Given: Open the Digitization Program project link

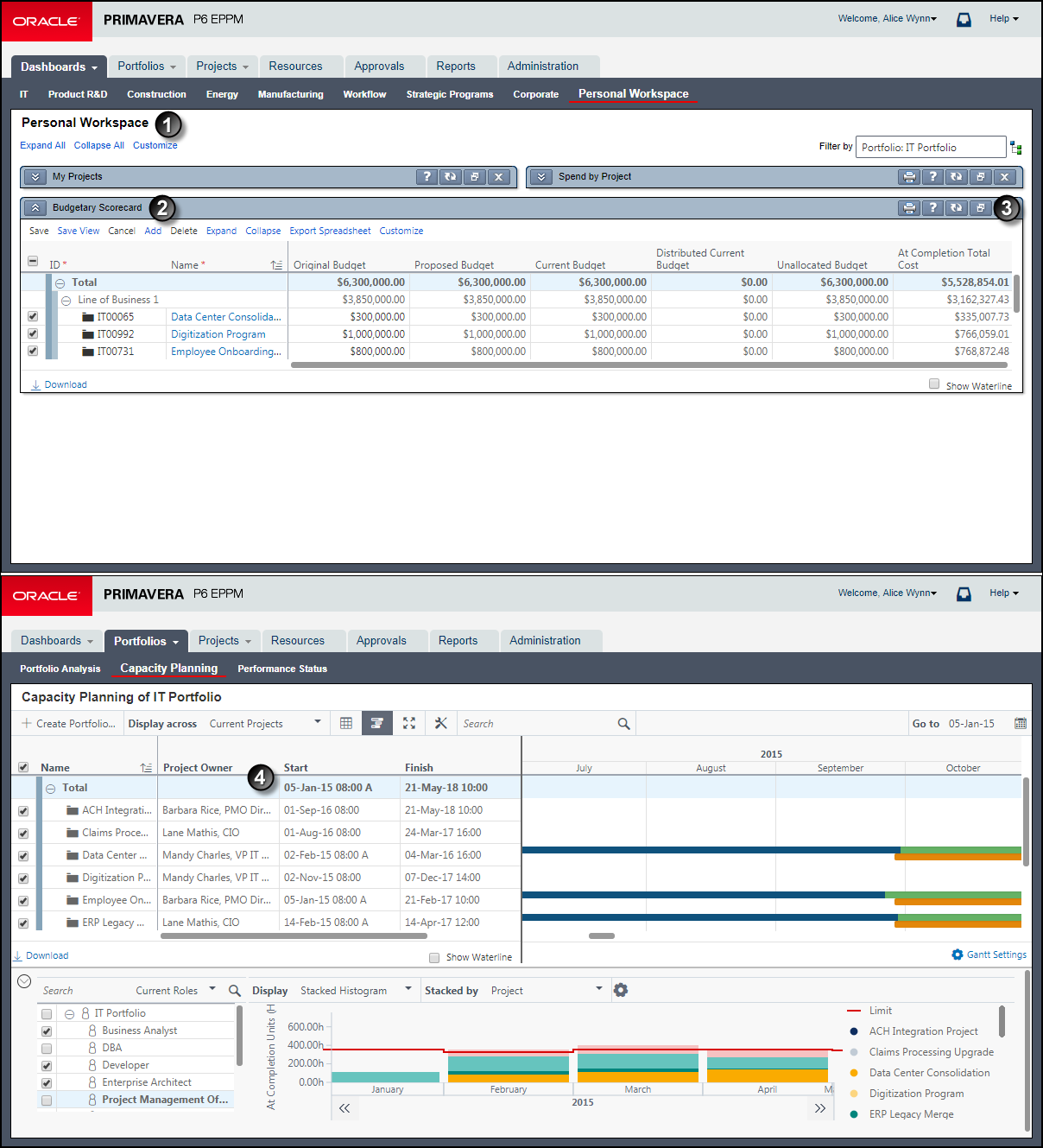Looking at the screenshot, I should click(218, 334).
